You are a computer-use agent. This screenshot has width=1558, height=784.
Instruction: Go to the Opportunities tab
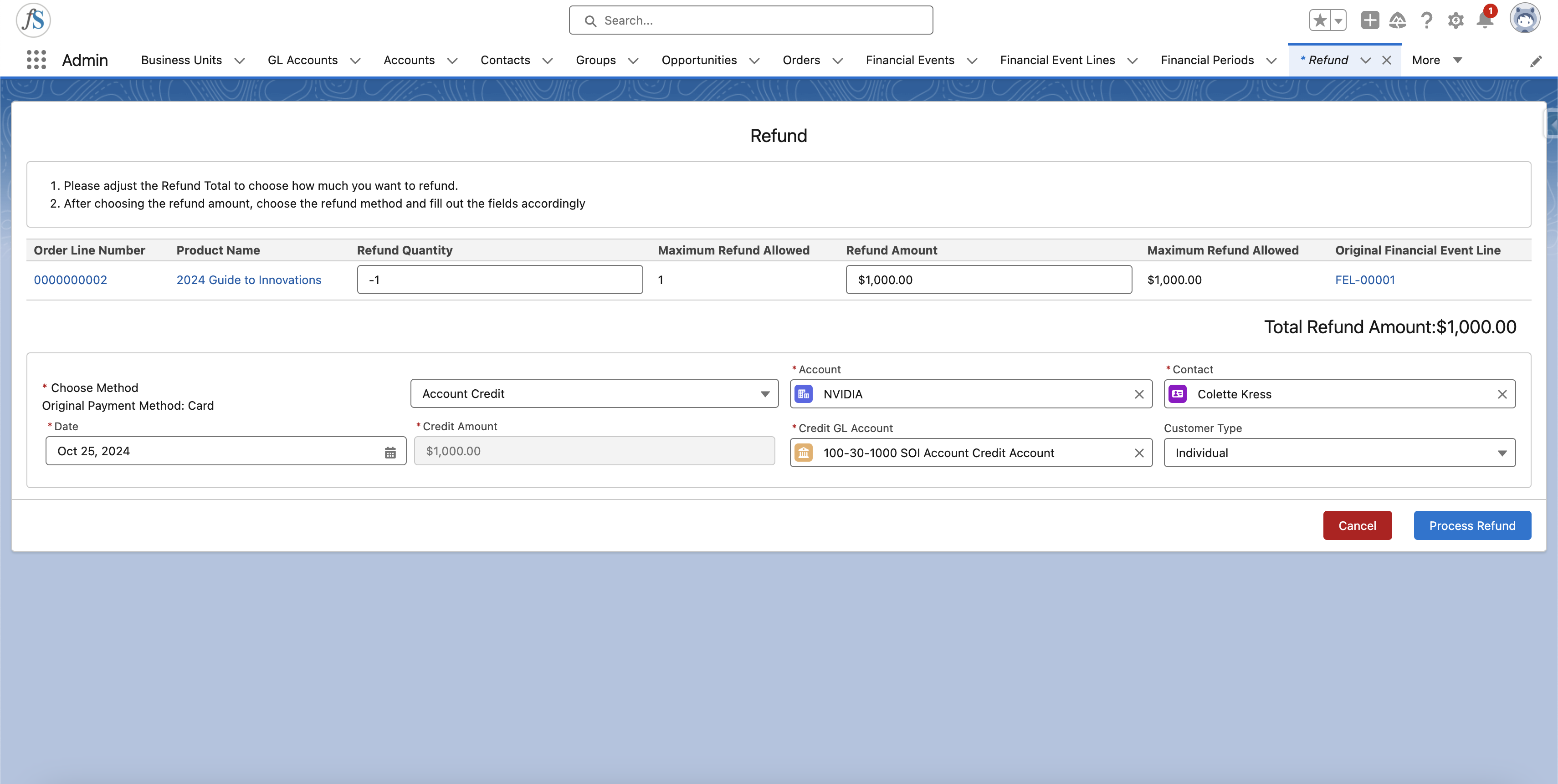click(699, 60)
